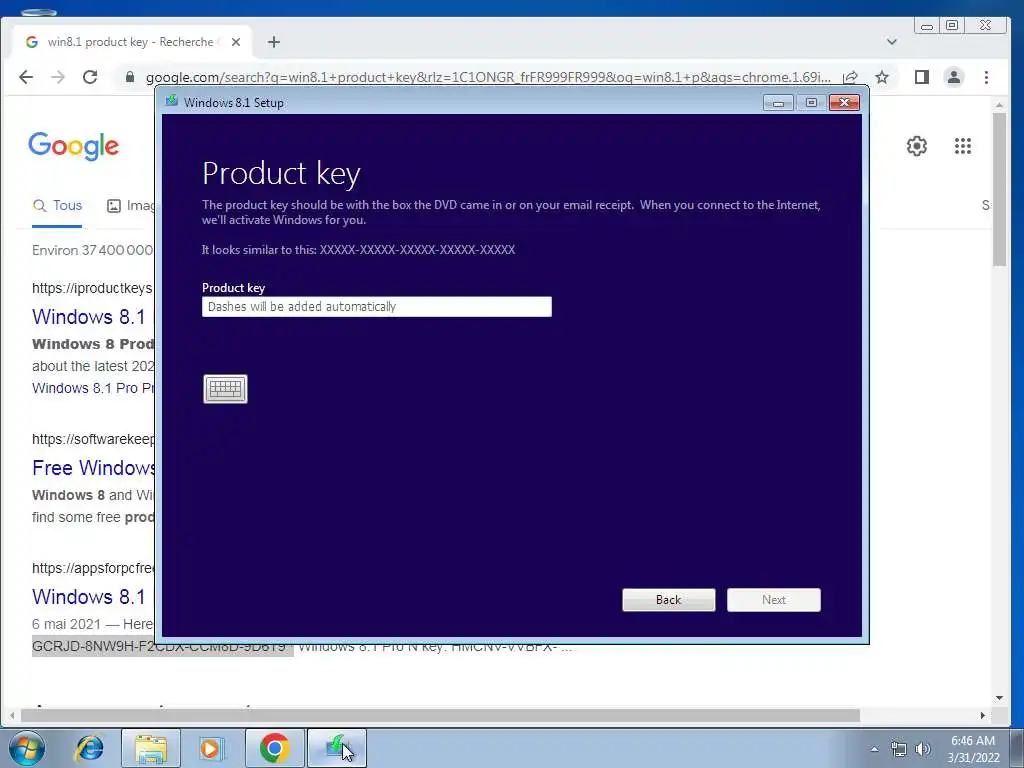Share this page from address bar

click(850, 77)
